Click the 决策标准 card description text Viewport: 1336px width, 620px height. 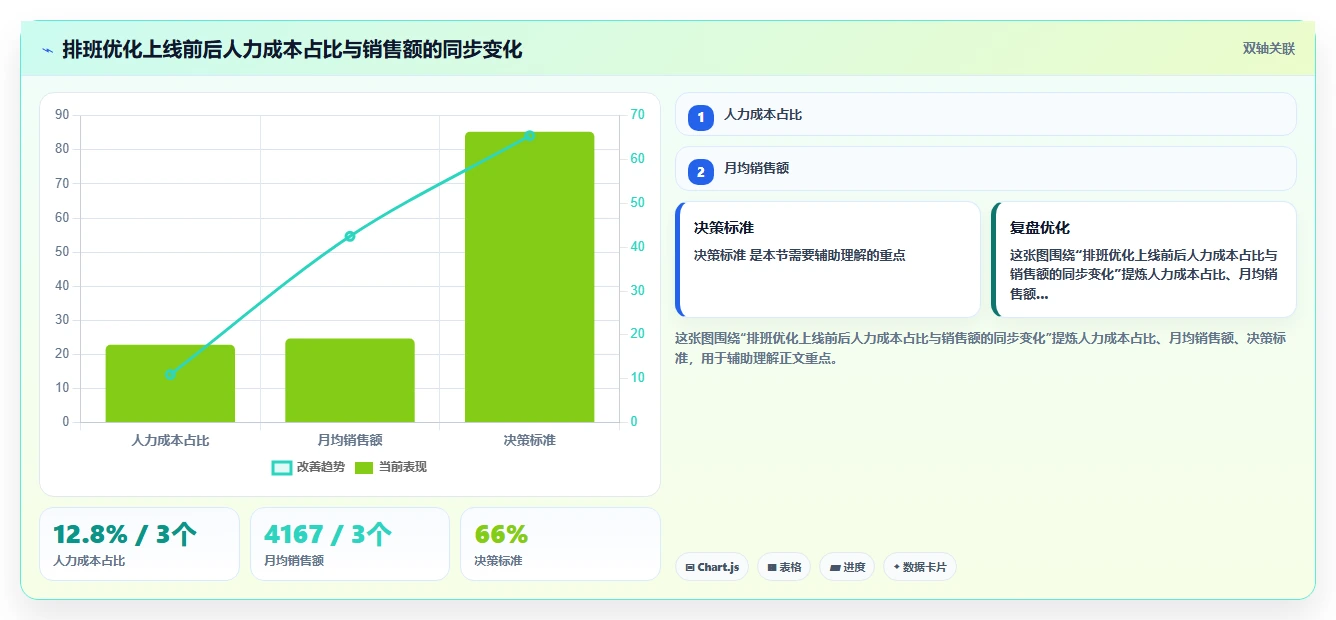[800, 255]
